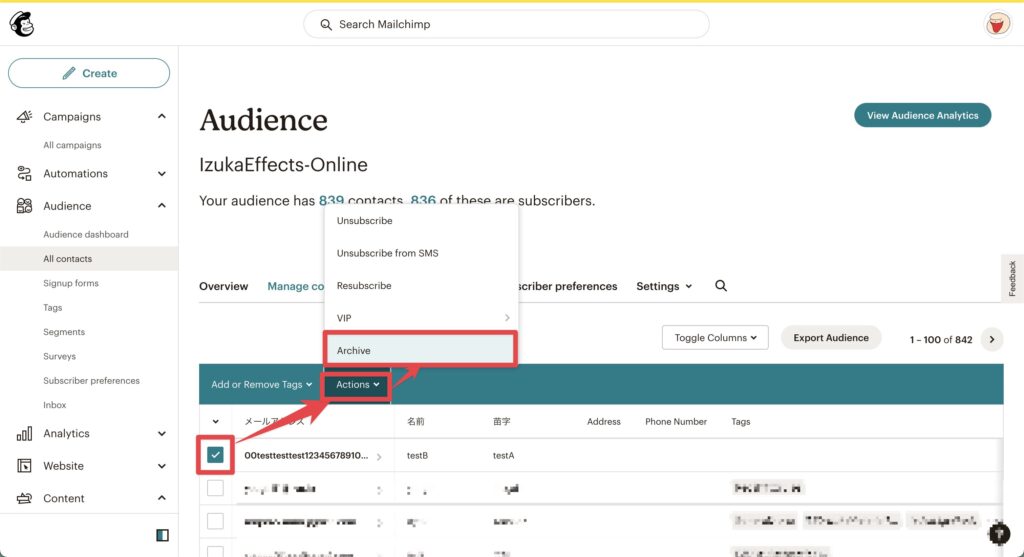The height and width of the screenshot is (557, 1024).
Task: Select All contacts in sidebar
Action: tap(89, 259)
